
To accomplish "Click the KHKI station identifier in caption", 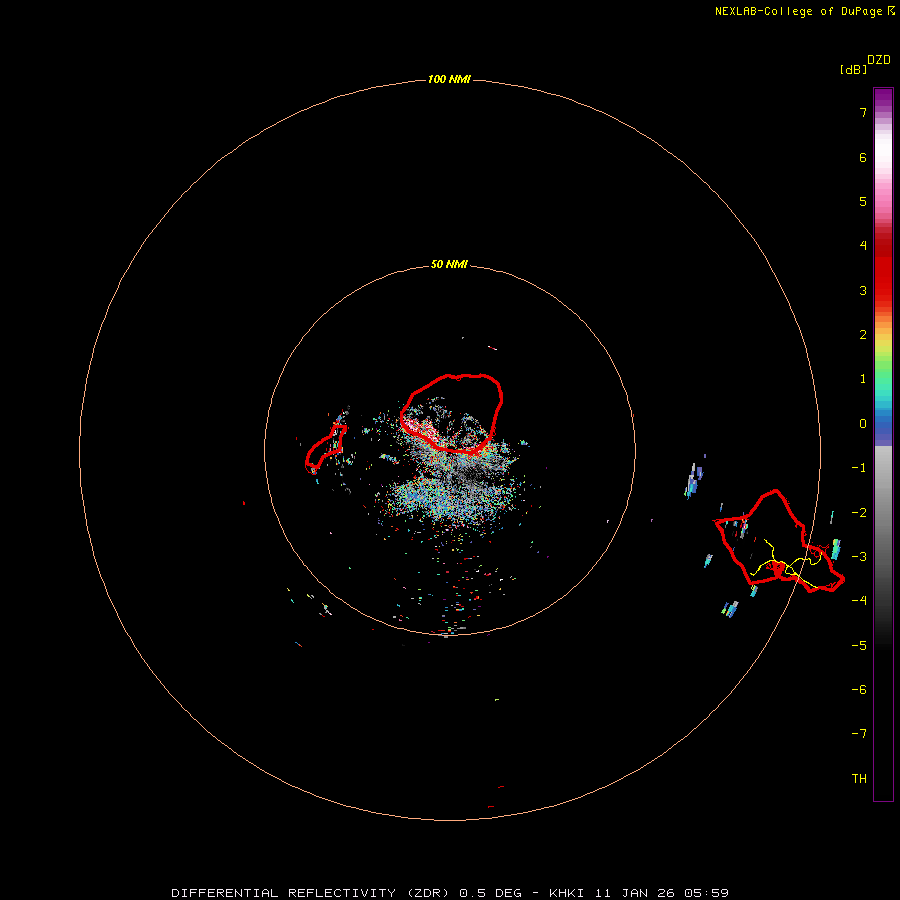I will click(567, 893).
